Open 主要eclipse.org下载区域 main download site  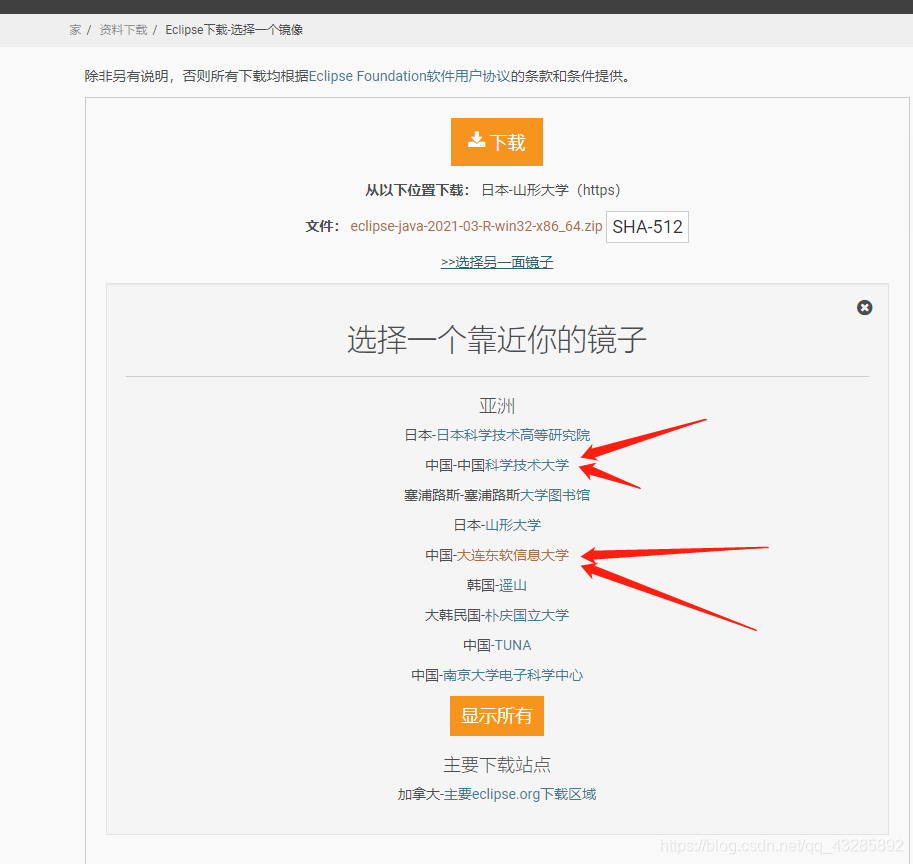tap(520, 794)
